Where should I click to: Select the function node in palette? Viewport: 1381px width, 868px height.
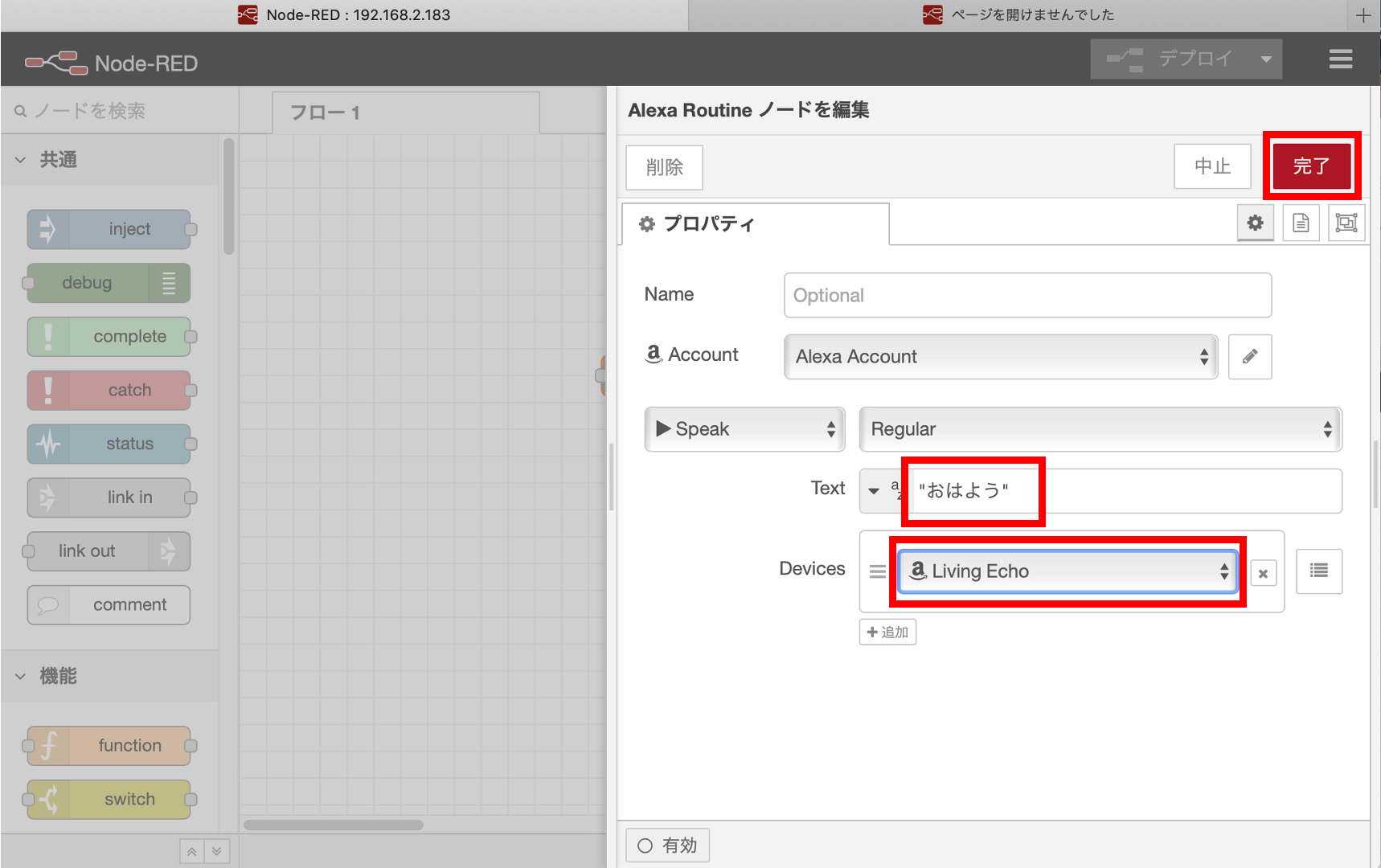109,746
